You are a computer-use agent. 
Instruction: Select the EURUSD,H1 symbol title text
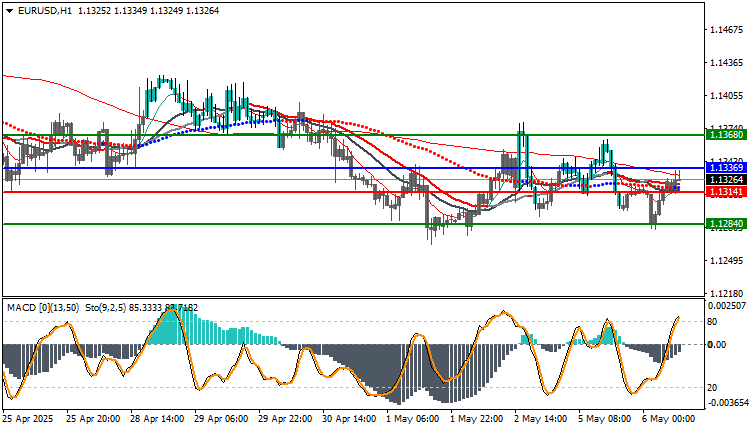(x=45, y=11)
